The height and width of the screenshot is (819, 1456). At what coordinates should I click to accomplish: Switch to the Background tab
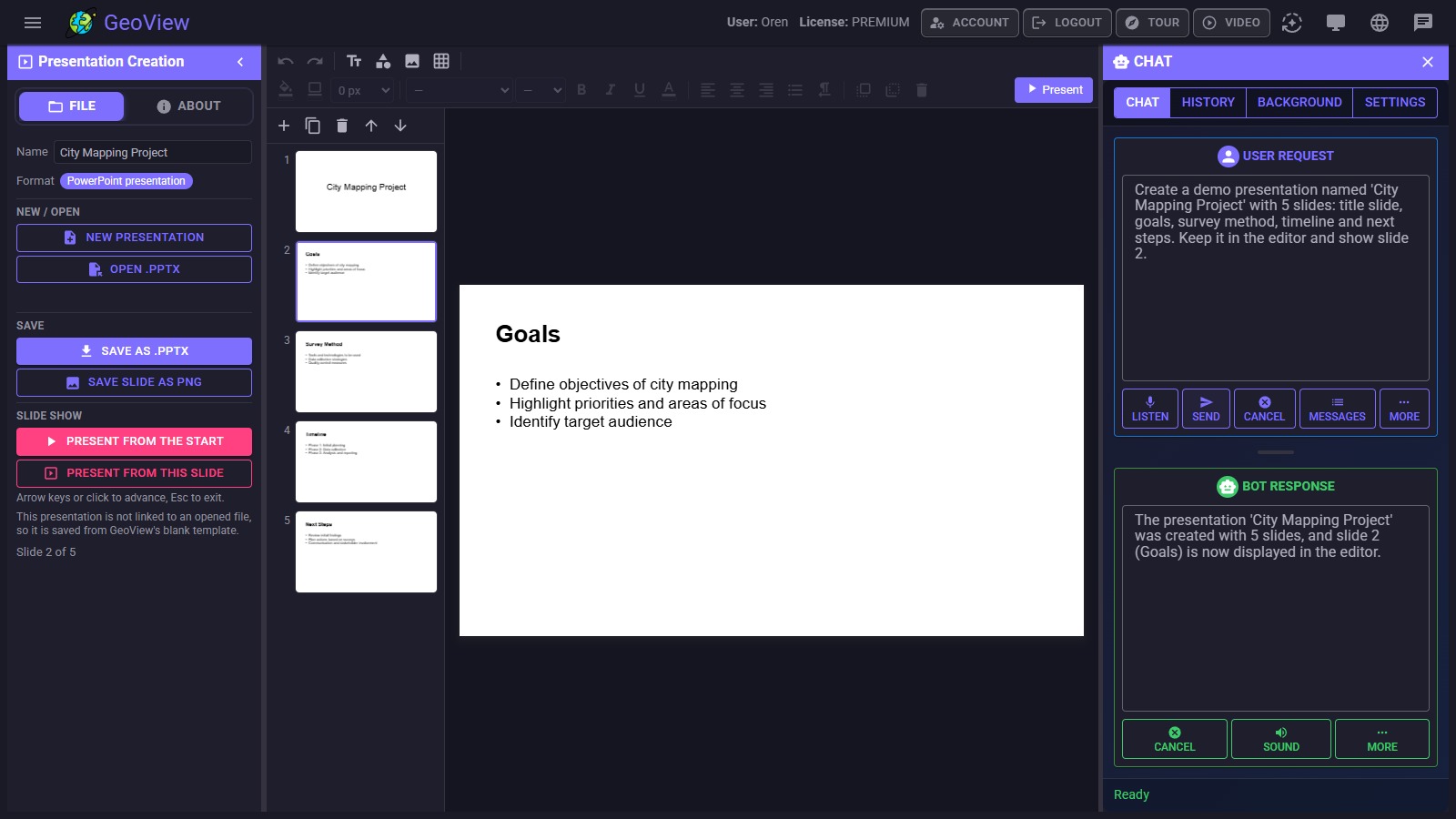coord(1299,103)
